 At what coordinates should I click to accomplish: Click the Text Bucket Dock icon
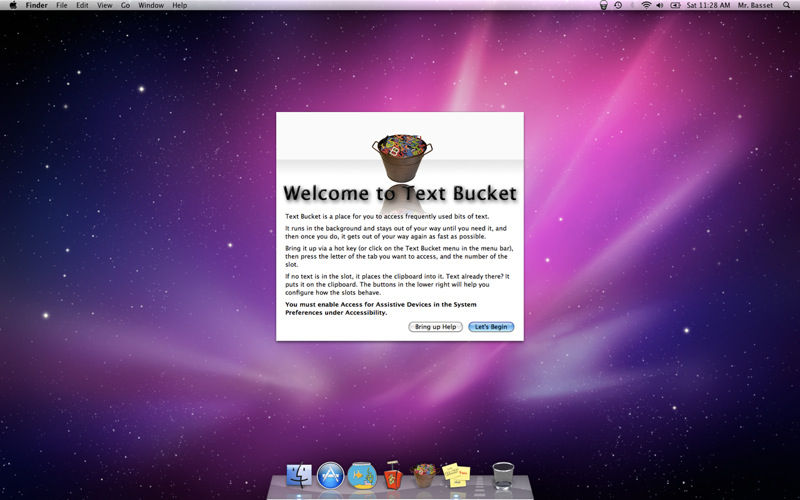coord(424,476)
